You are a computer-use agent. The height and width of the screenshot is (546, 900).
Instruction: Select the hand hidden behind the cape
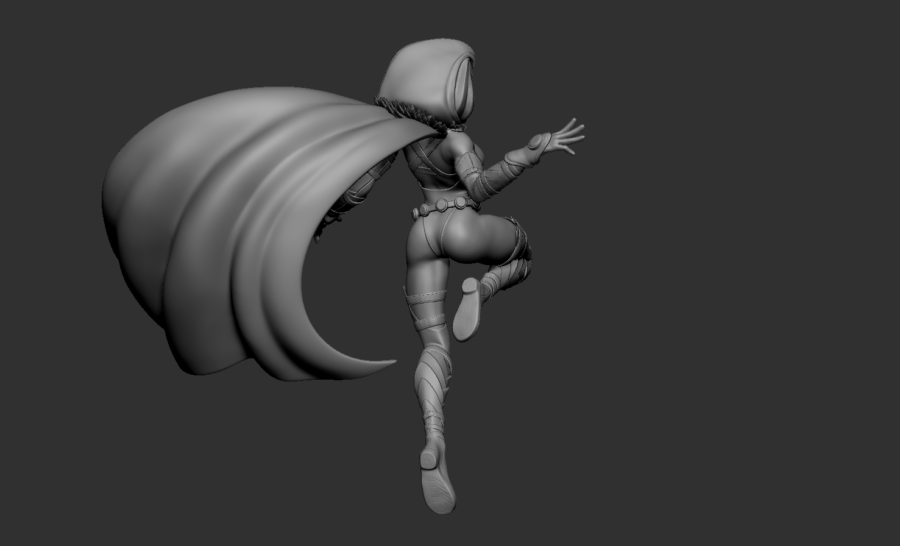pos(325,232)
